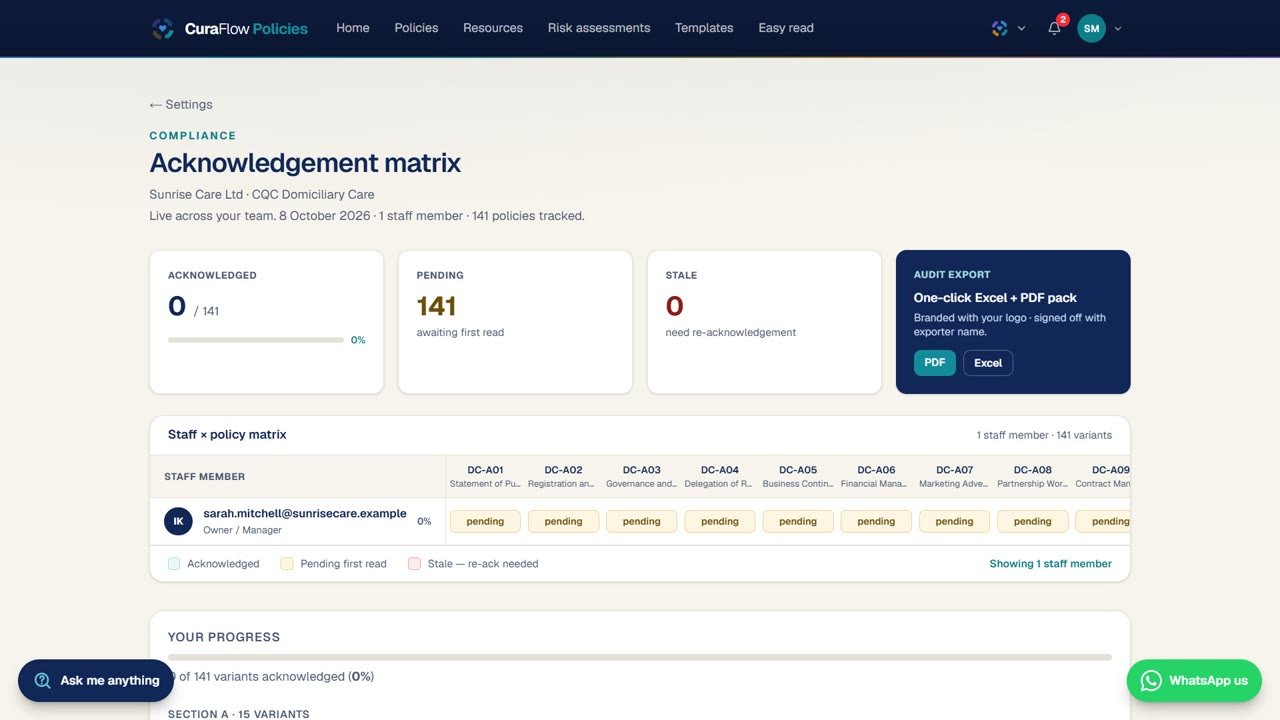Export the audit pack as Excel
The height and width of the screenshot is (720, 1280).
(x=988, y=363)
